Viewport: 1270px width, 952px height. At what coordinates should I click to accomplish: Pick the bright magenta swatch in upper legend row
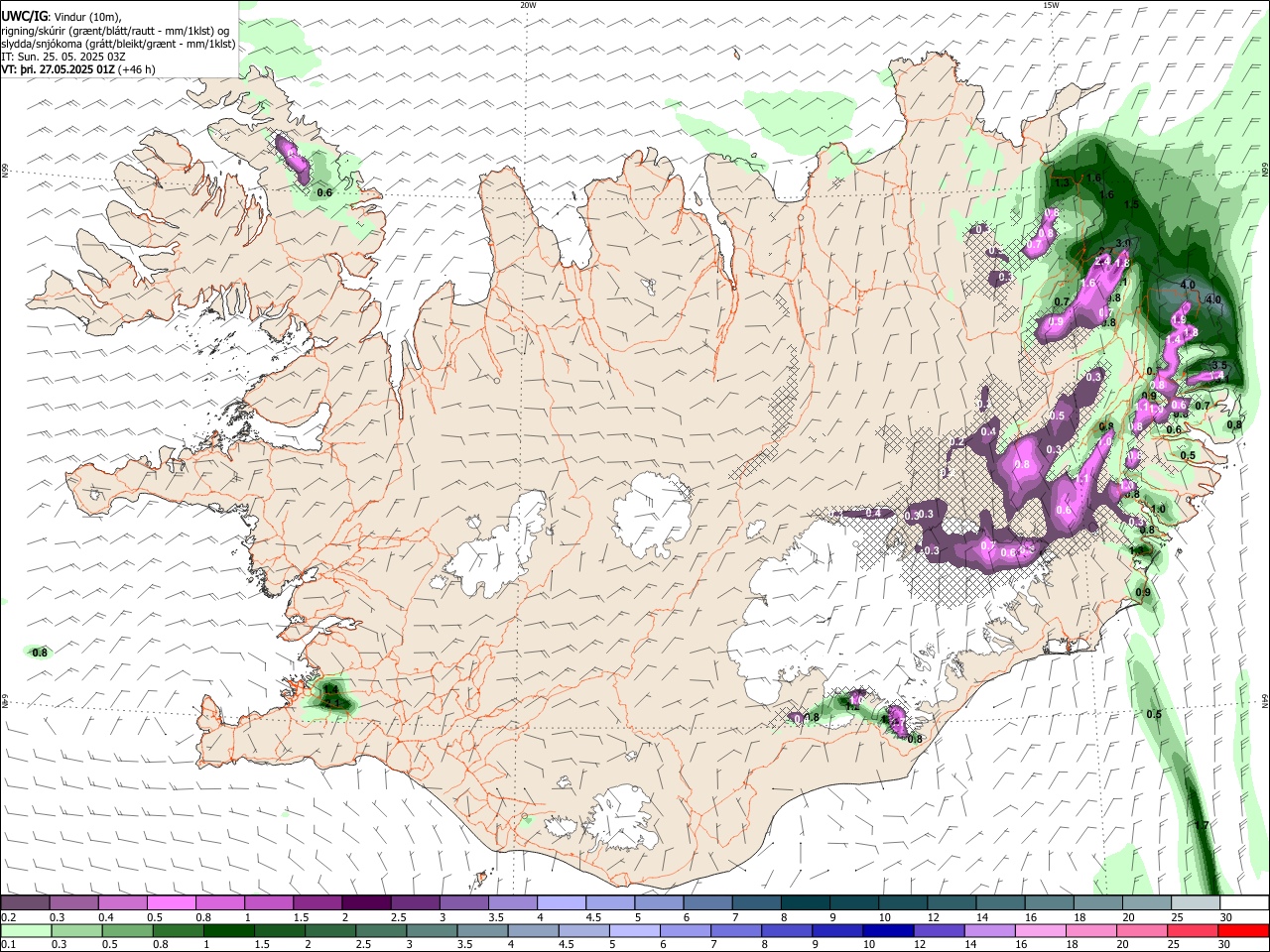point(171,902)
